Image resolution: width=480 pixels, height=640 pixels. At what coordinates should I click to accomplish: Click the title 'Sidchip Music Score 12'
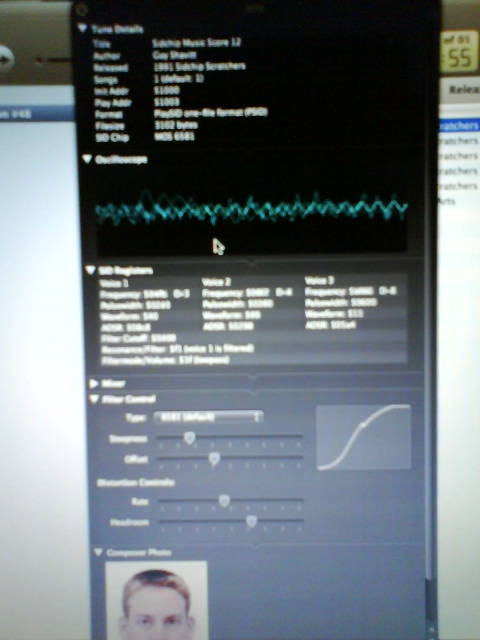196,42
